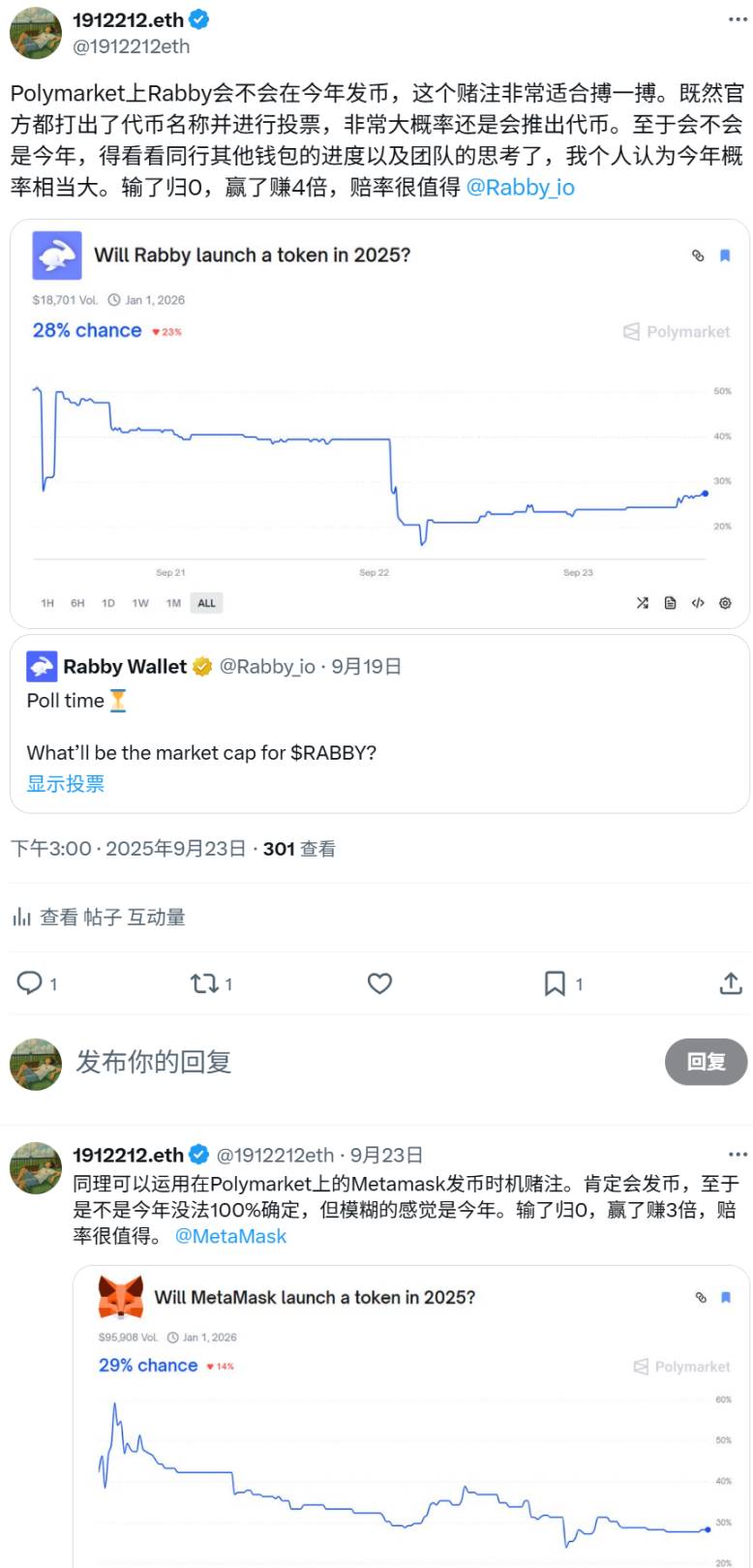This screenshot has height=1568, width=753.
Task: Open the embed code icon under the chart
Action: (698, 603)
